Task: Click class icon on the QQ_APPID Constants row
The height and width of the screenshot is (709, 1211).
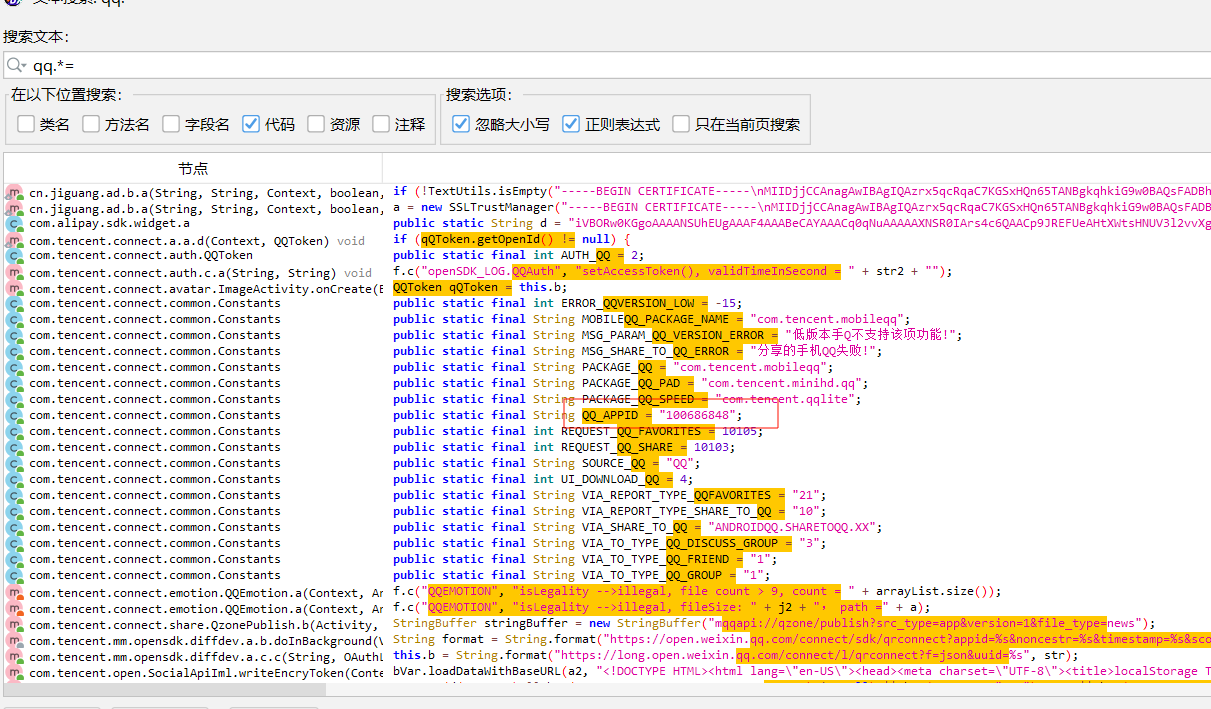Action: click(x=15, y=415)
